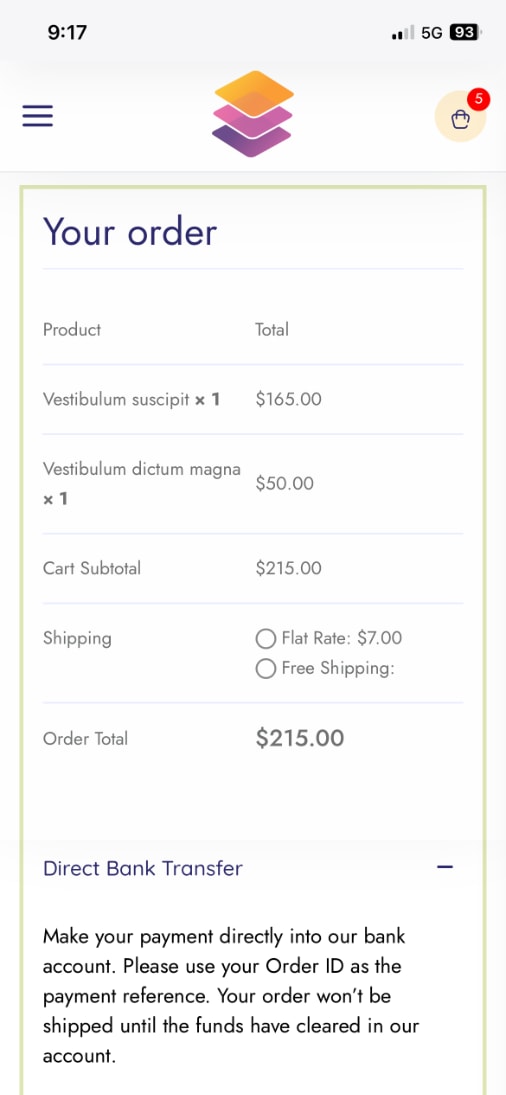This screenshot has width=506, height=1095.
Task: Tap the Vestibulum suscipit product row
Action: pyautogui.click(x=253, y=399)
